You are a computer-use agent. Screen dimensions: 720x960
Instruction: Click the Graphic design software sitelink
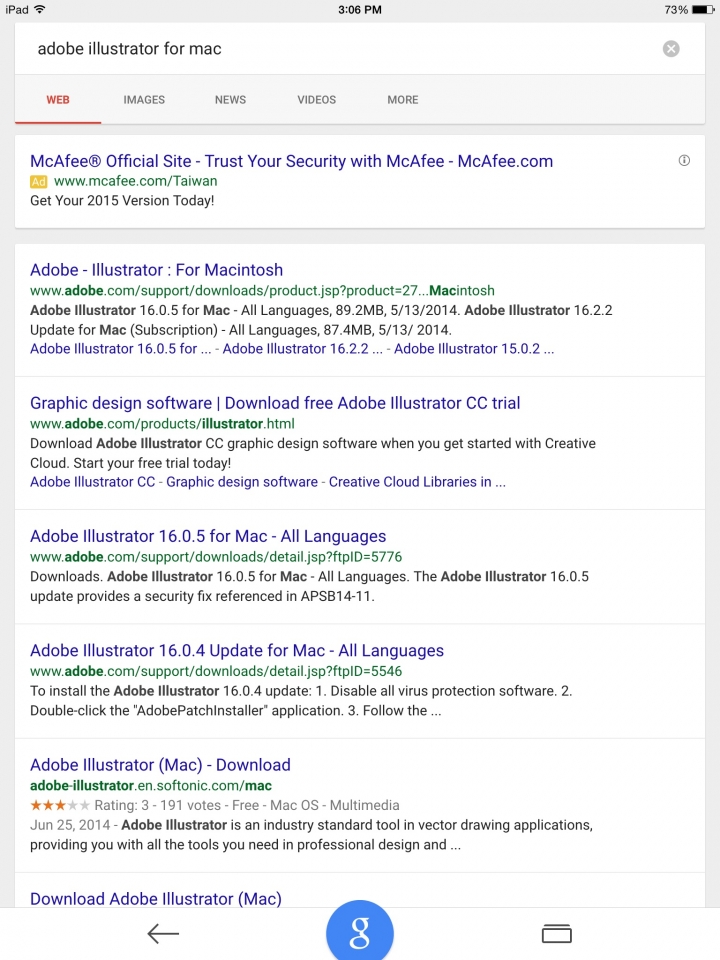click(x=242, y=482)
